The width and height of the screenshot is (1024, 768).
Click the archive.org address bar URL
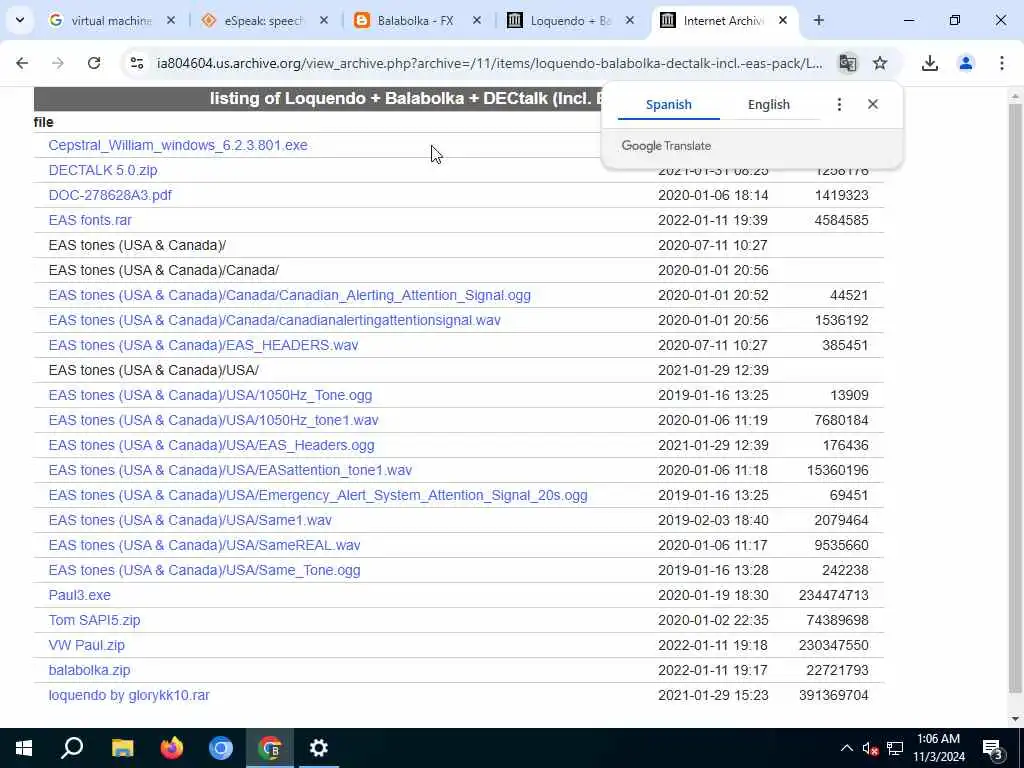click(489, 63)
